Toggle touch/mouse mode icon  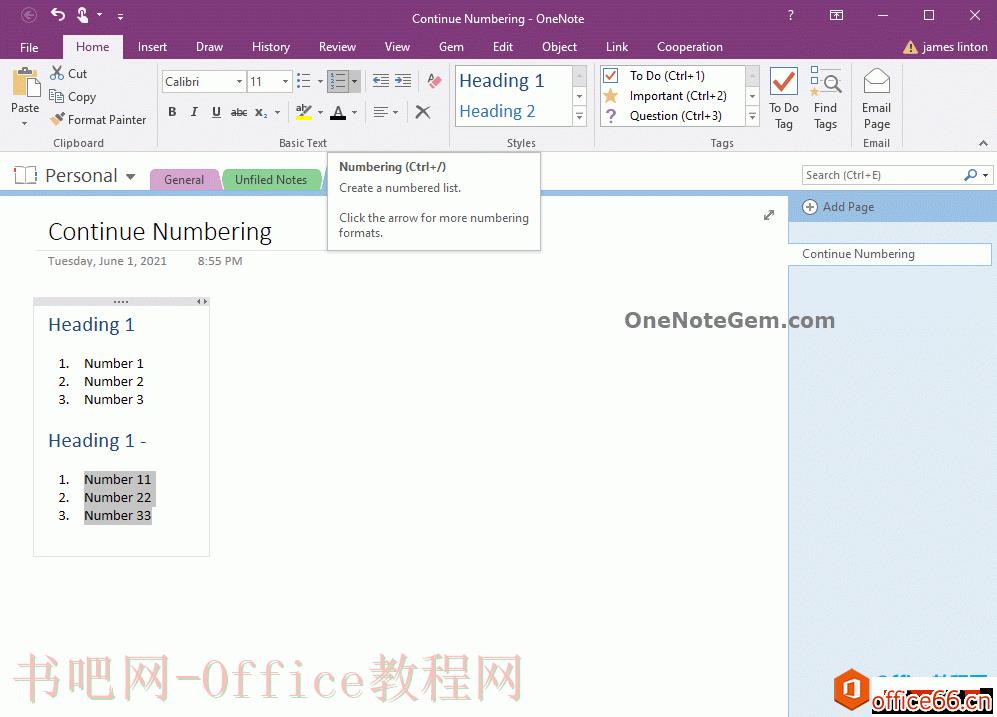coord(83,14)
